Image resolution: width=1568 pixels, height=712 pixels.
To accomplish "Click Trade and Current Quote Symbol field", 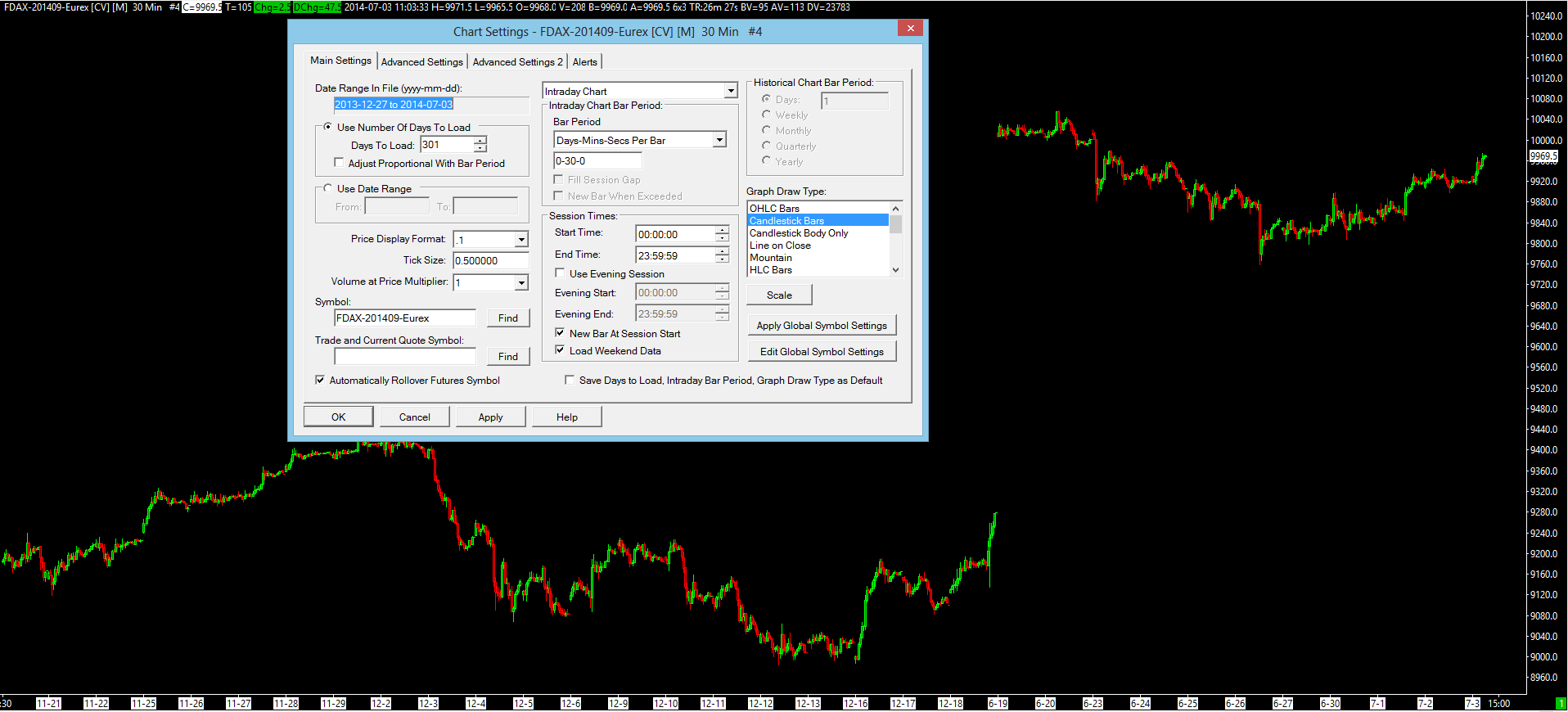I will tap(404, 356).
